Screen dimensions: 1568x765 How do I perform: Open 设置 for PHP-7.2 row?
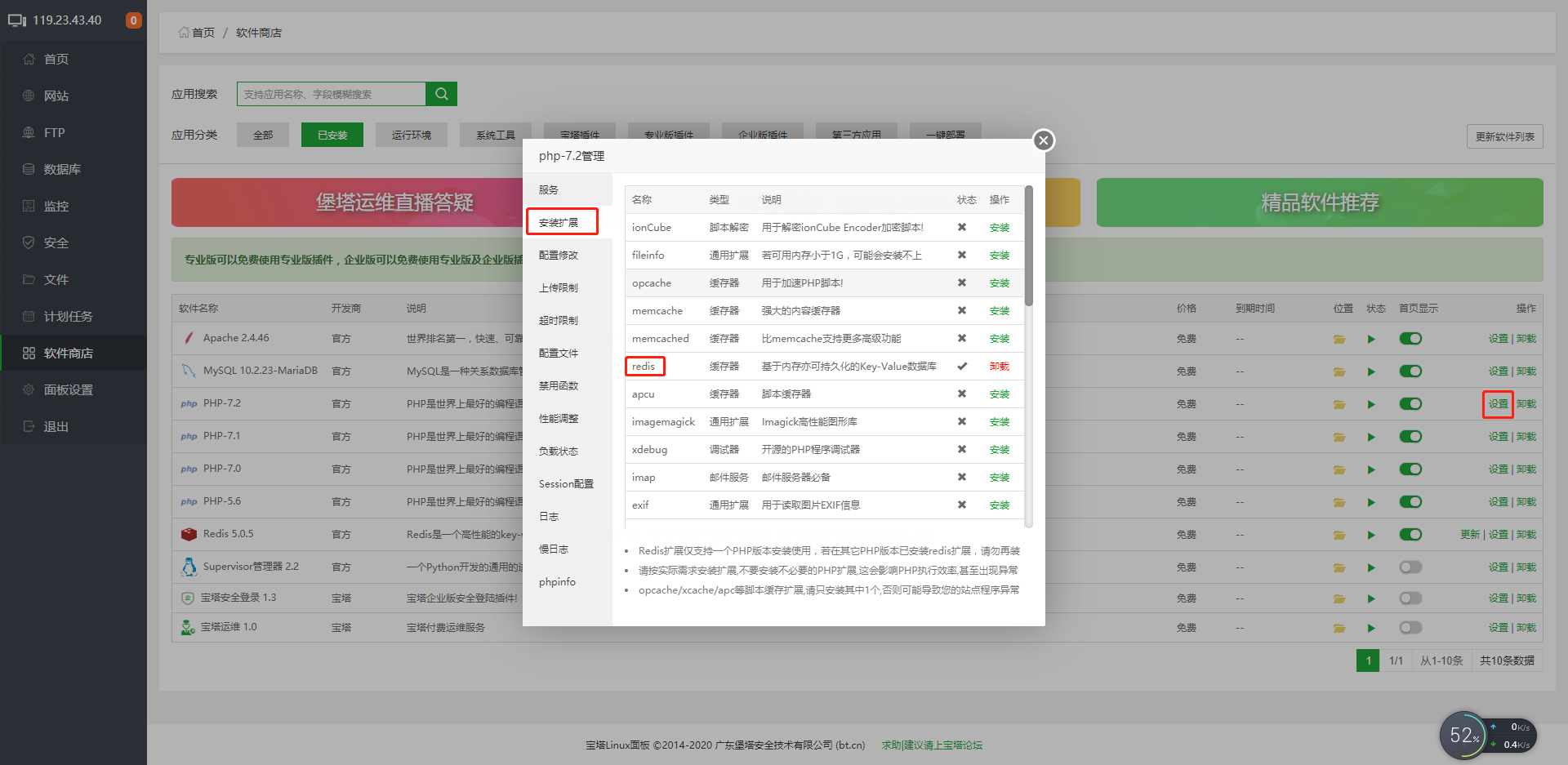[x=1498, y=404]
